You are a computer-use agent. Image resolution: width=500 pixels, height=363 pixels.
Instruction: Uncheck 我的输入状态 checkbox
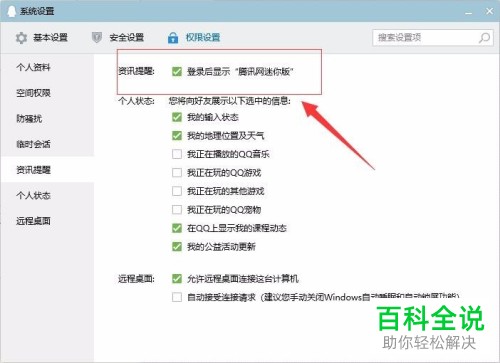(177, 117)
